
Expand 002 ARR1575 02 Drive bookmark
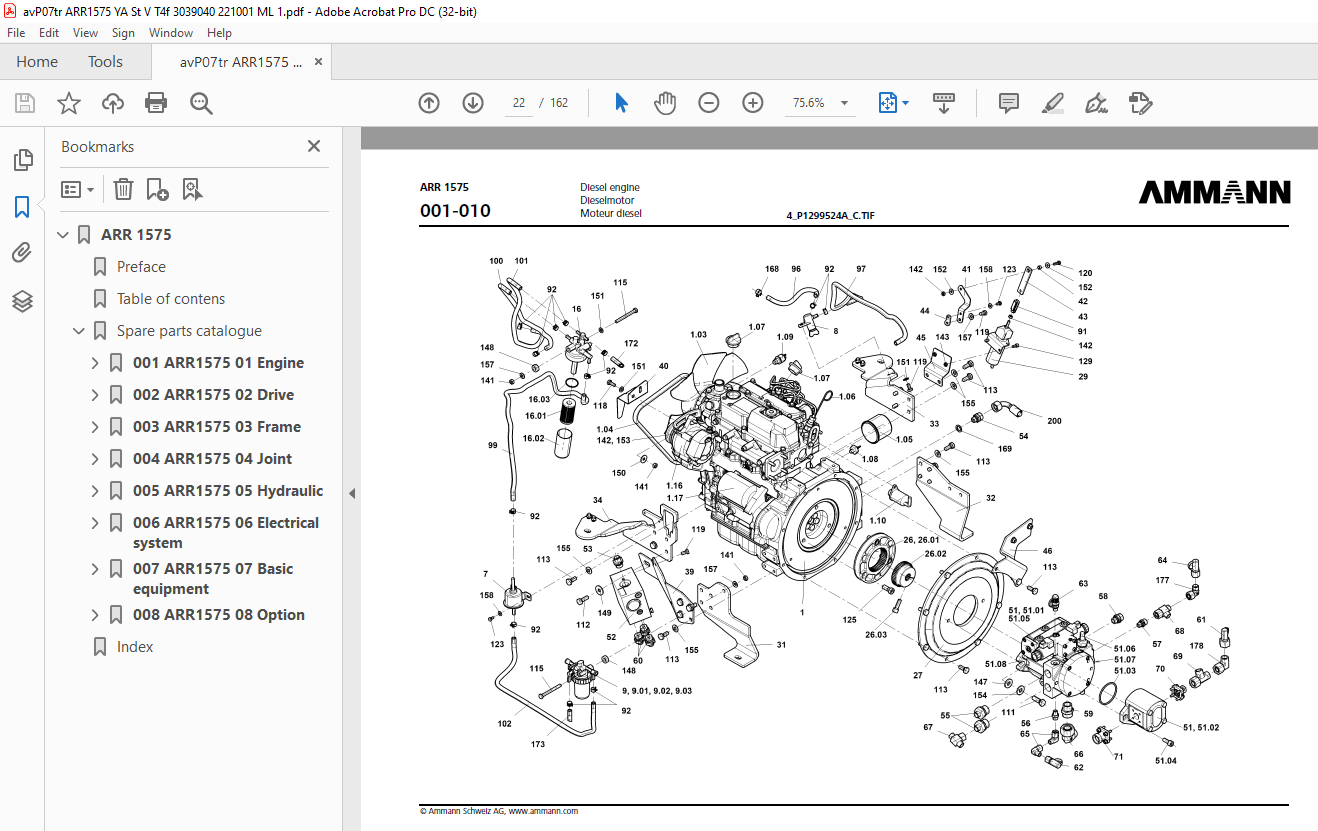[x=95, y=395]
